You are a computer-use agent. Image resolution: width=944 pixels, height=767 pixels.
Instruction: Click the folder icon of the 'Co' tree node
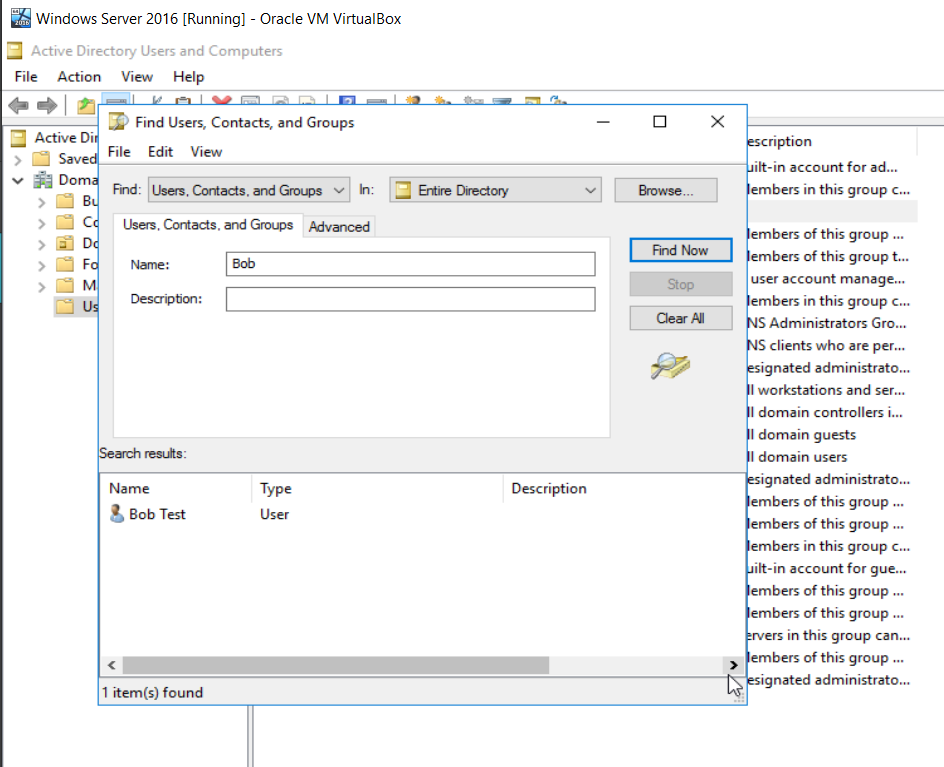pos(65,222)
